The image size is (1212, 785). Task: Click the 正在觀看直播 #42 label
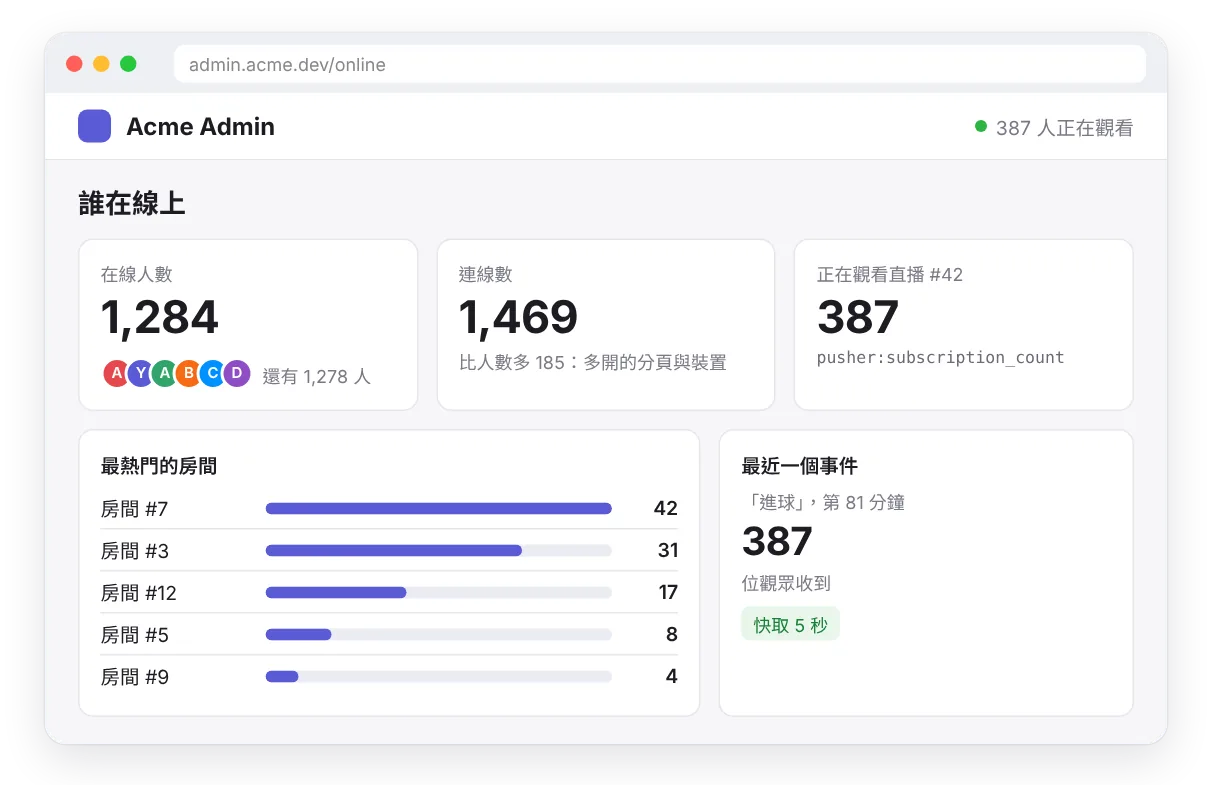click(x=890, y=274)
